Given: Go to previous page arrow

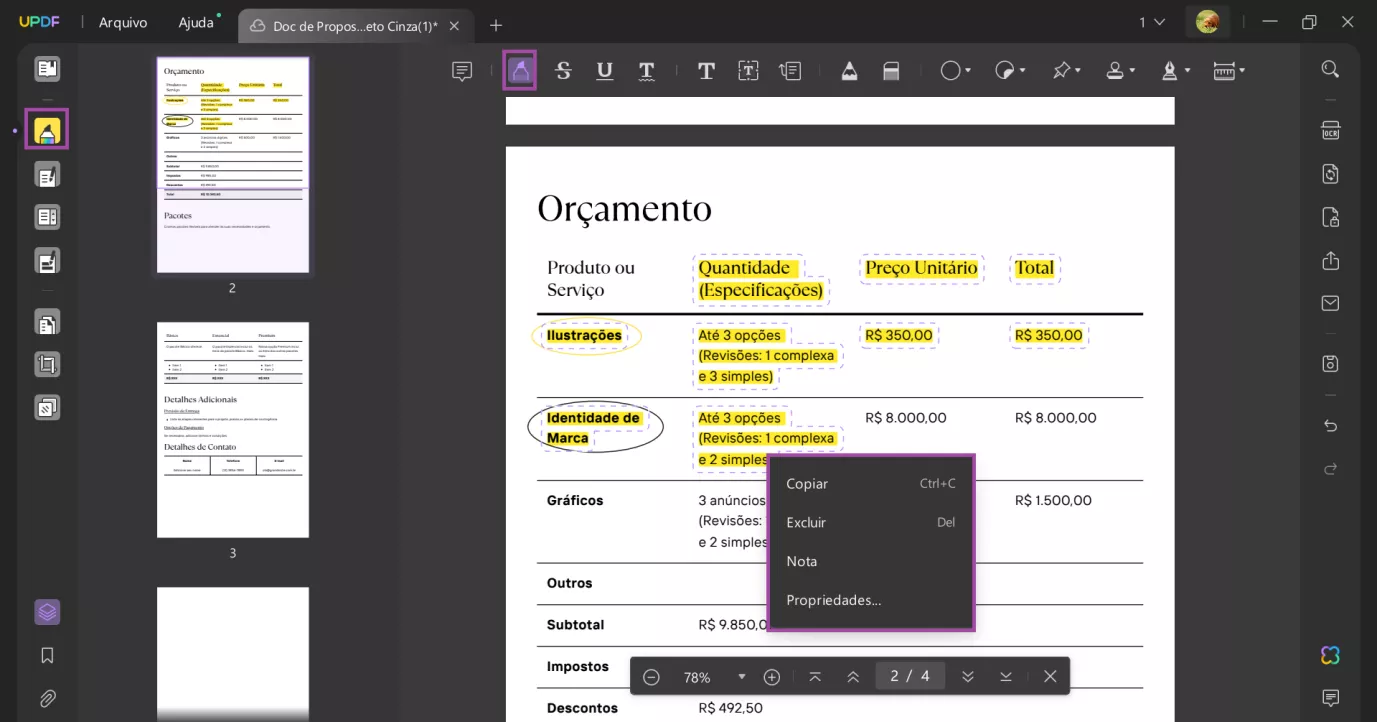Looking at the screenshot, I should tap(853, 677).
